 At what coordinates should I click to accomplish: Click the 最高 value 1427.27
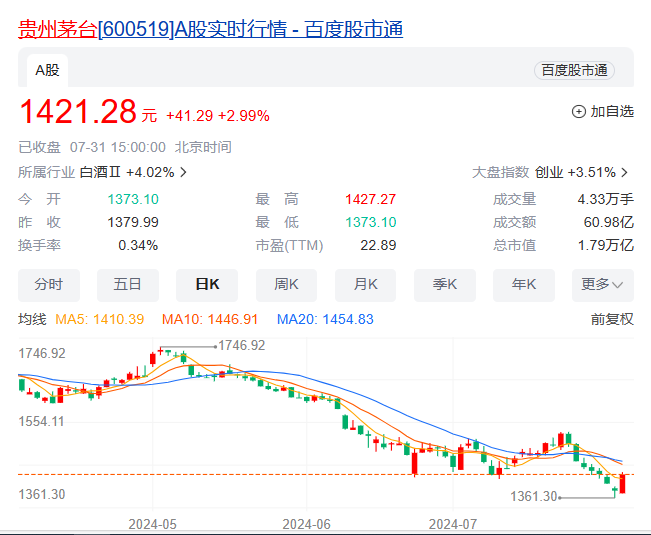pyautogui.click(x=370, y=199)
